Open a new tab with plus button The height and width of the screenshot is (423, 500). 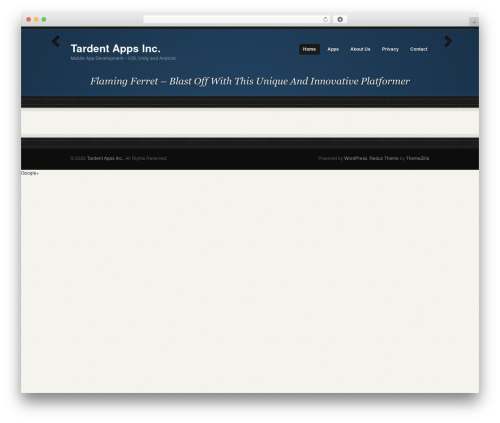(474, 22)
